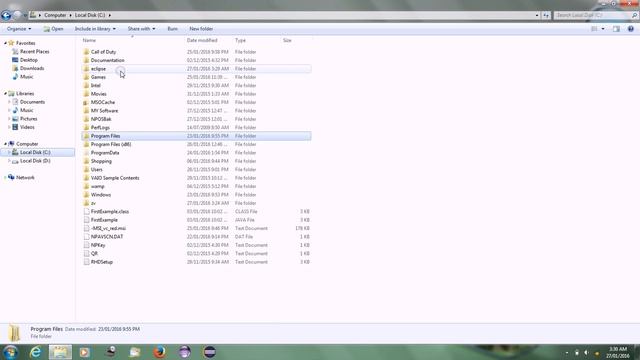Screen dimensions: 640x360
Task: Click Local Disk (C:) in the breadcrumb
Action: [90, 15]
